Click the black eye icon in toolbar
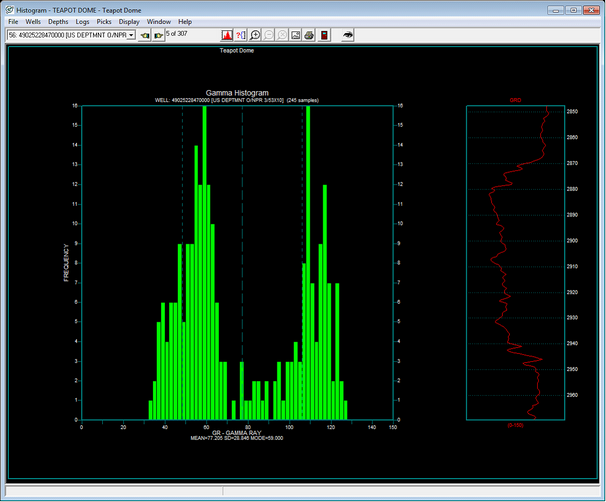Viewport: 606px width, 502px height. tap(347, 35)
